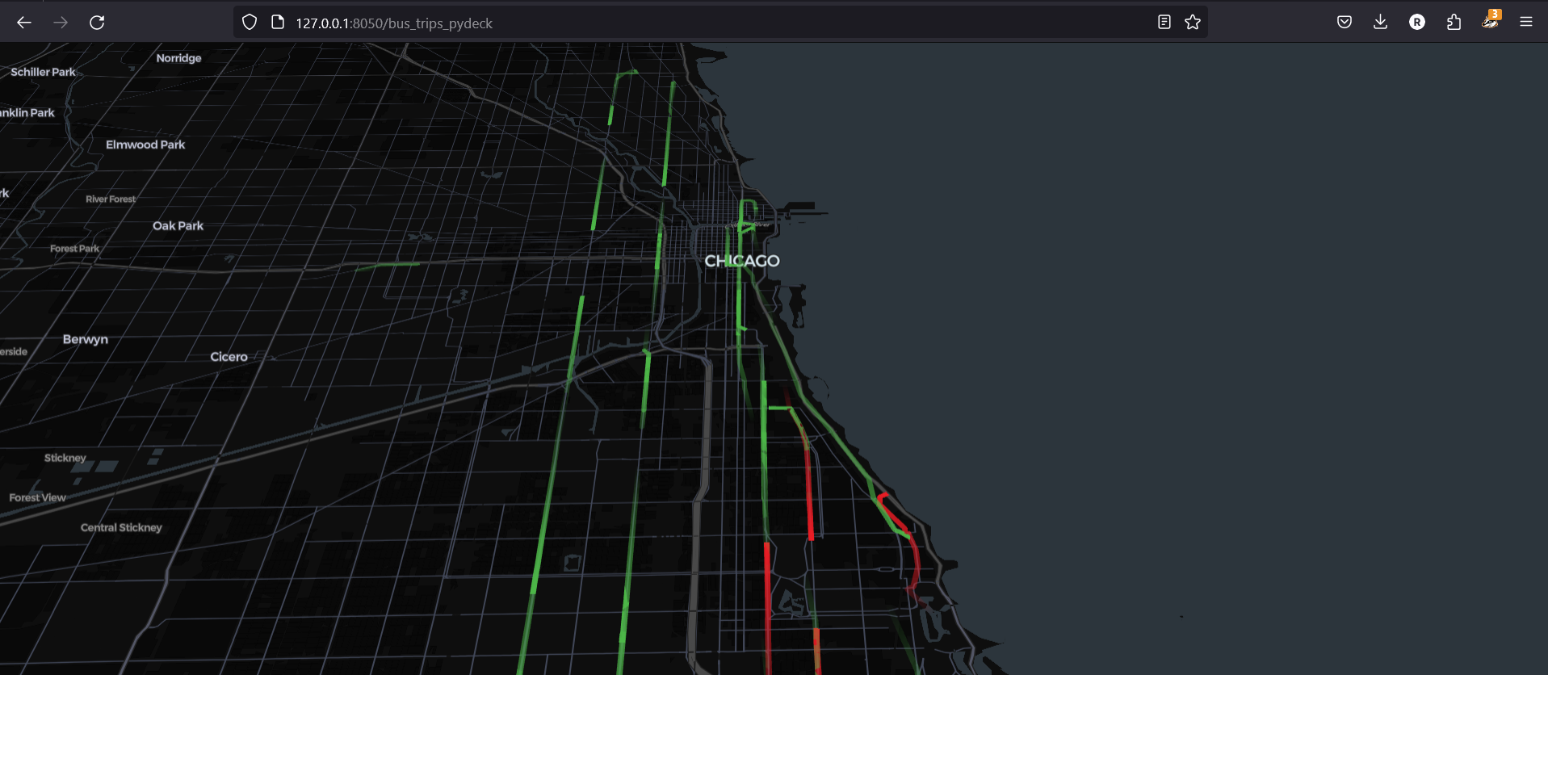Viewport: 1548px width, 784px height.
Task: Click the tracking protection shield icon
Action: [x=249, y=22]
